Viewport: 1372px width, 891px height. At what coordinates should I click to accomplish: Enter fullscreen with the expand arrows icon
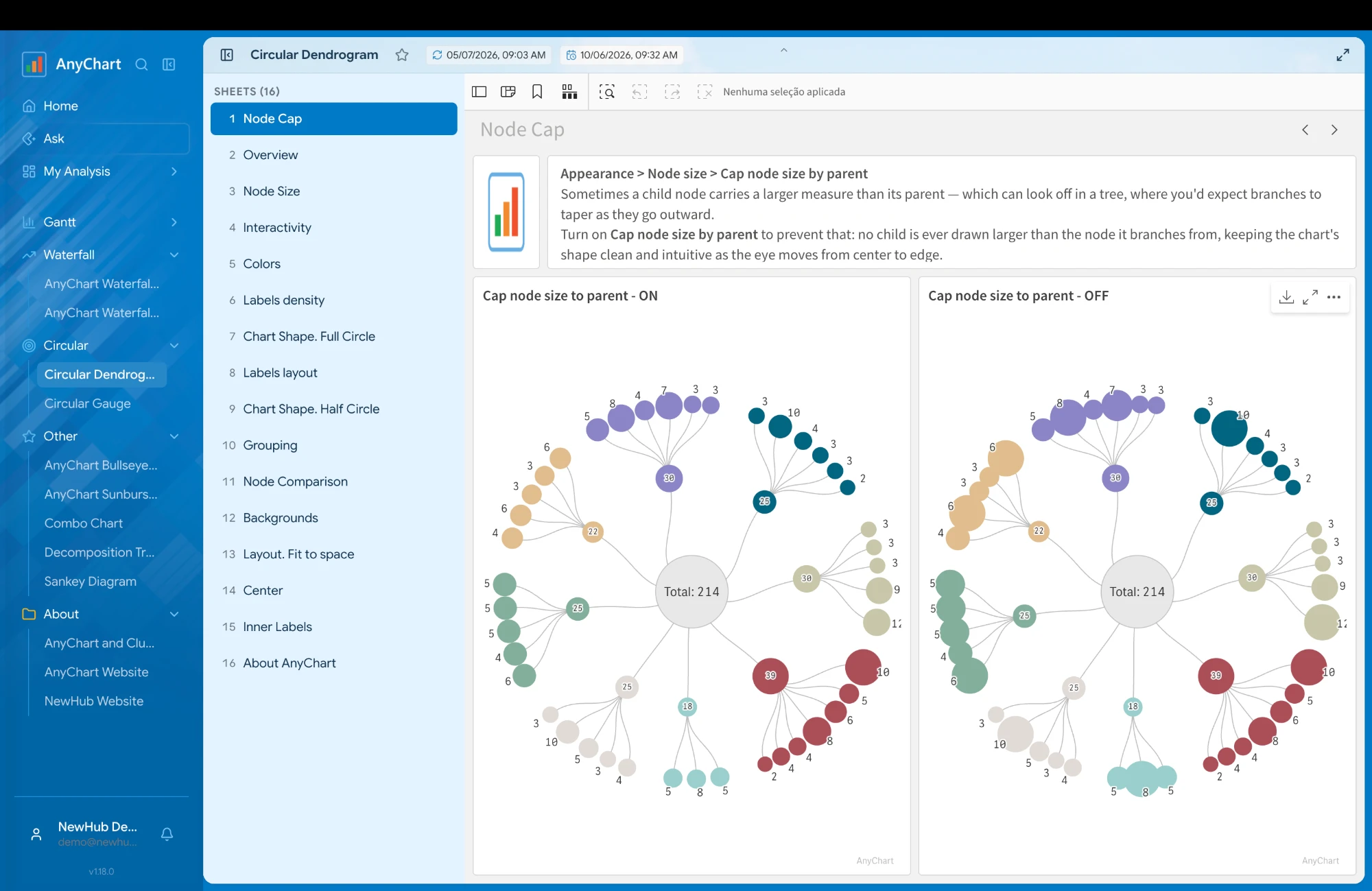(x=1343, y=55)
